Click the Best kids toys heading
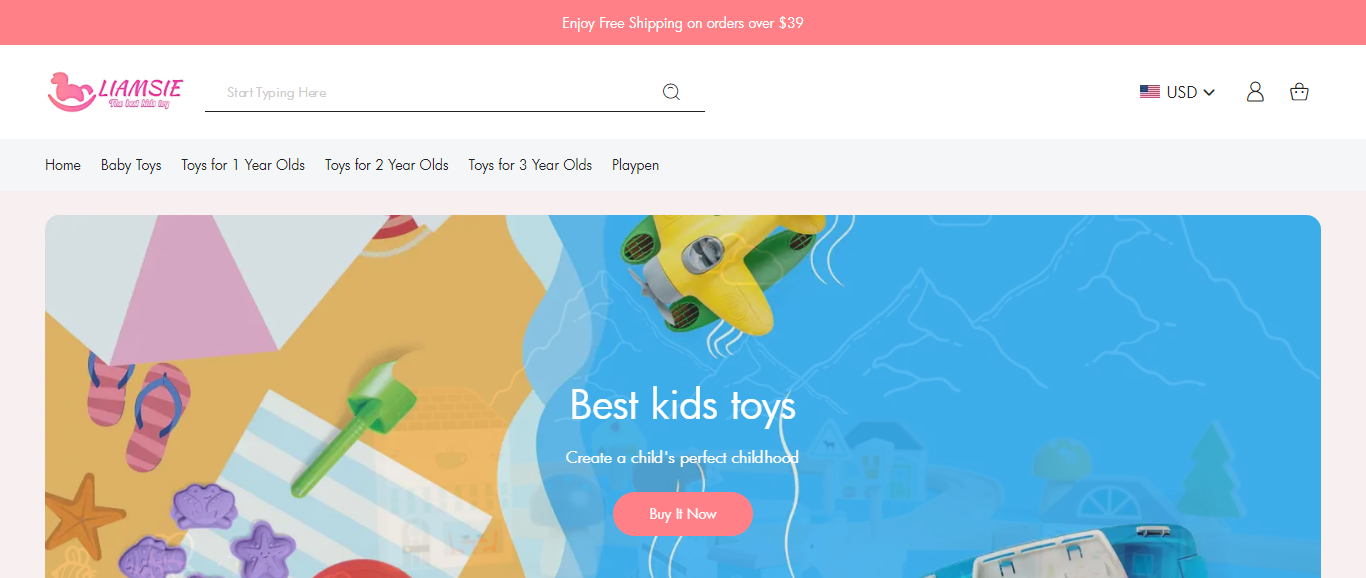The image size is (1366, 578). (x=683, y=405)
